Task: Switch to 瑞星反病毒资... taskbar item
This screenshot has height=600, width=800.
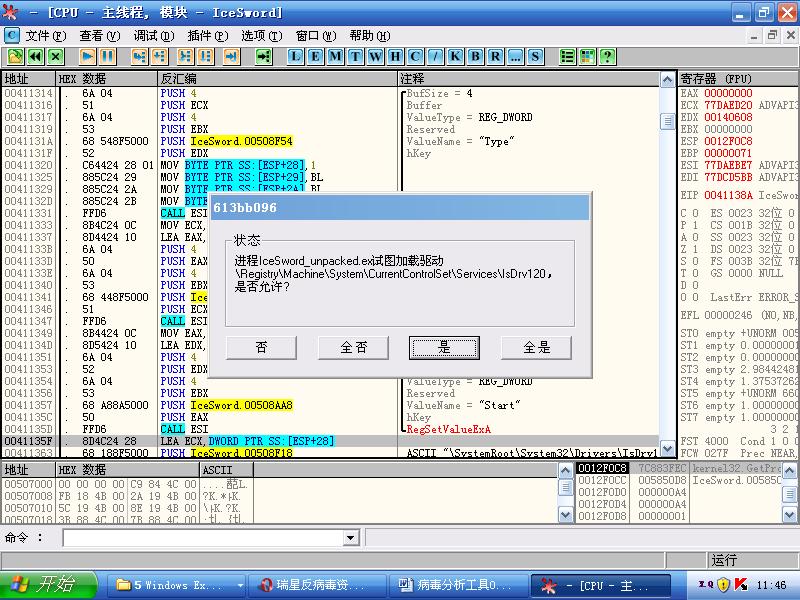Action: pos(316,585)
